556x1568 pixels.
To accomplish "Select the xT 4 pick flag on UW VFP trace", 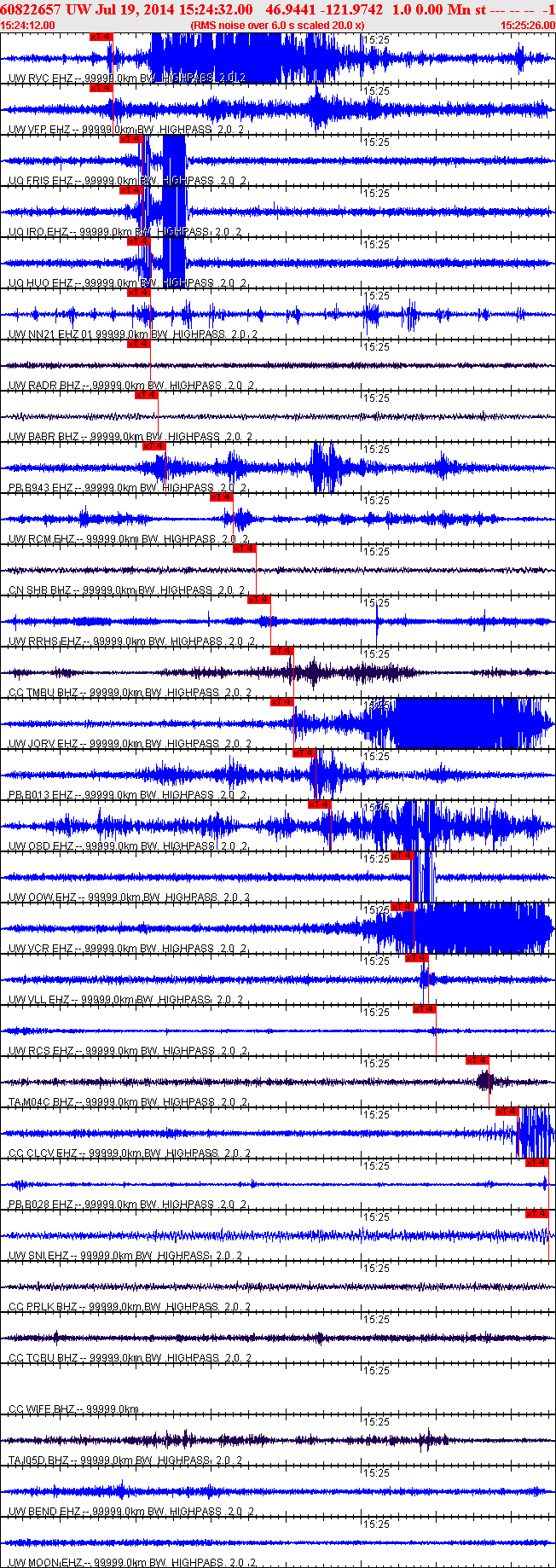I will point(101,88).
